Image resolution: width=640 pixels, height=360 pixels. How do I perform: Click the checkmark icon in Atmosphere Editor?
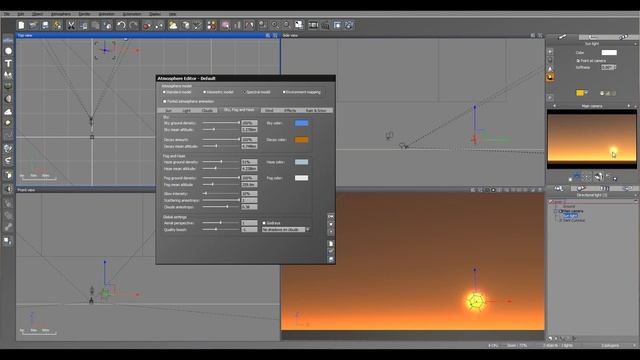point(331,251)
